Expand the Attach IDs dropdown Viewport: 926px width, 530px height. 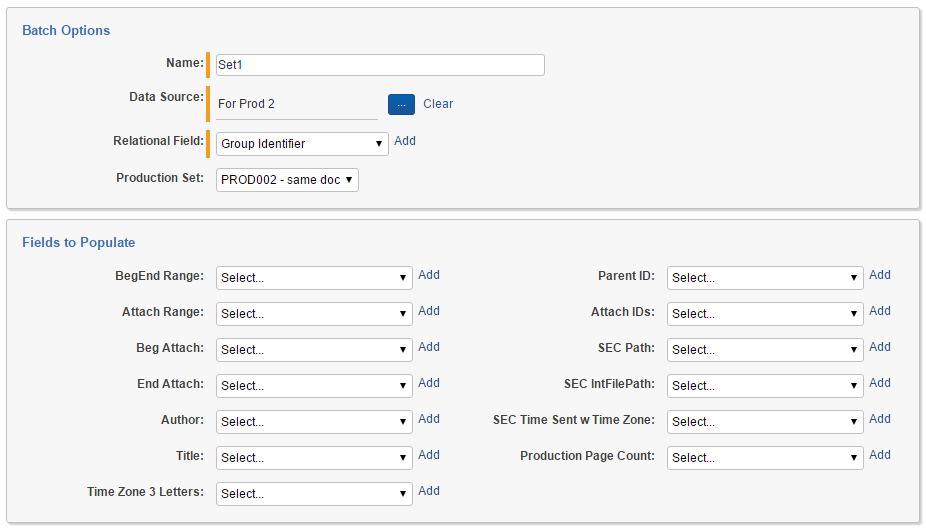765,314
